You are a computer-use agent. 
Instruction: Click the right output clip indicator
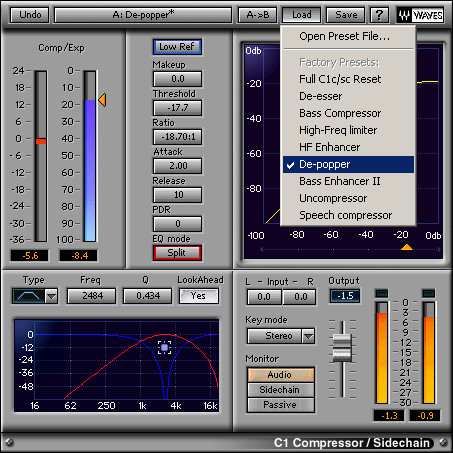pos(429,293)
